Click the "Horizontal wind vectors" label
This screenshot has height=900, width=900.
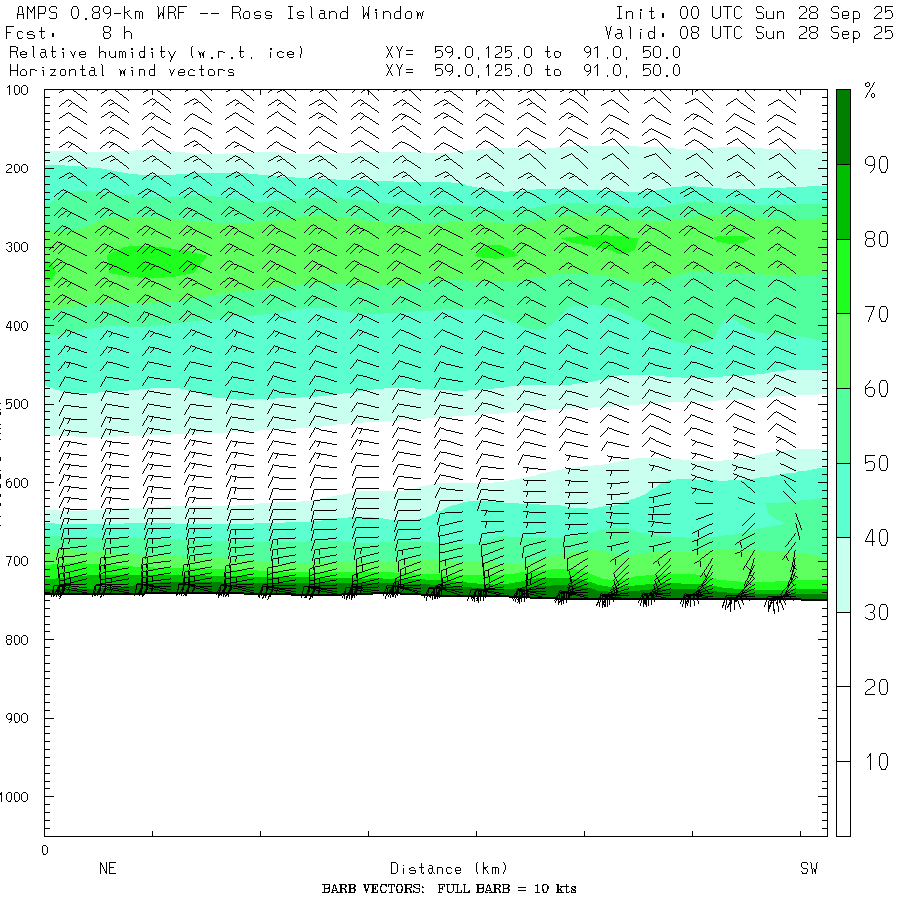(x=122, y=71)
